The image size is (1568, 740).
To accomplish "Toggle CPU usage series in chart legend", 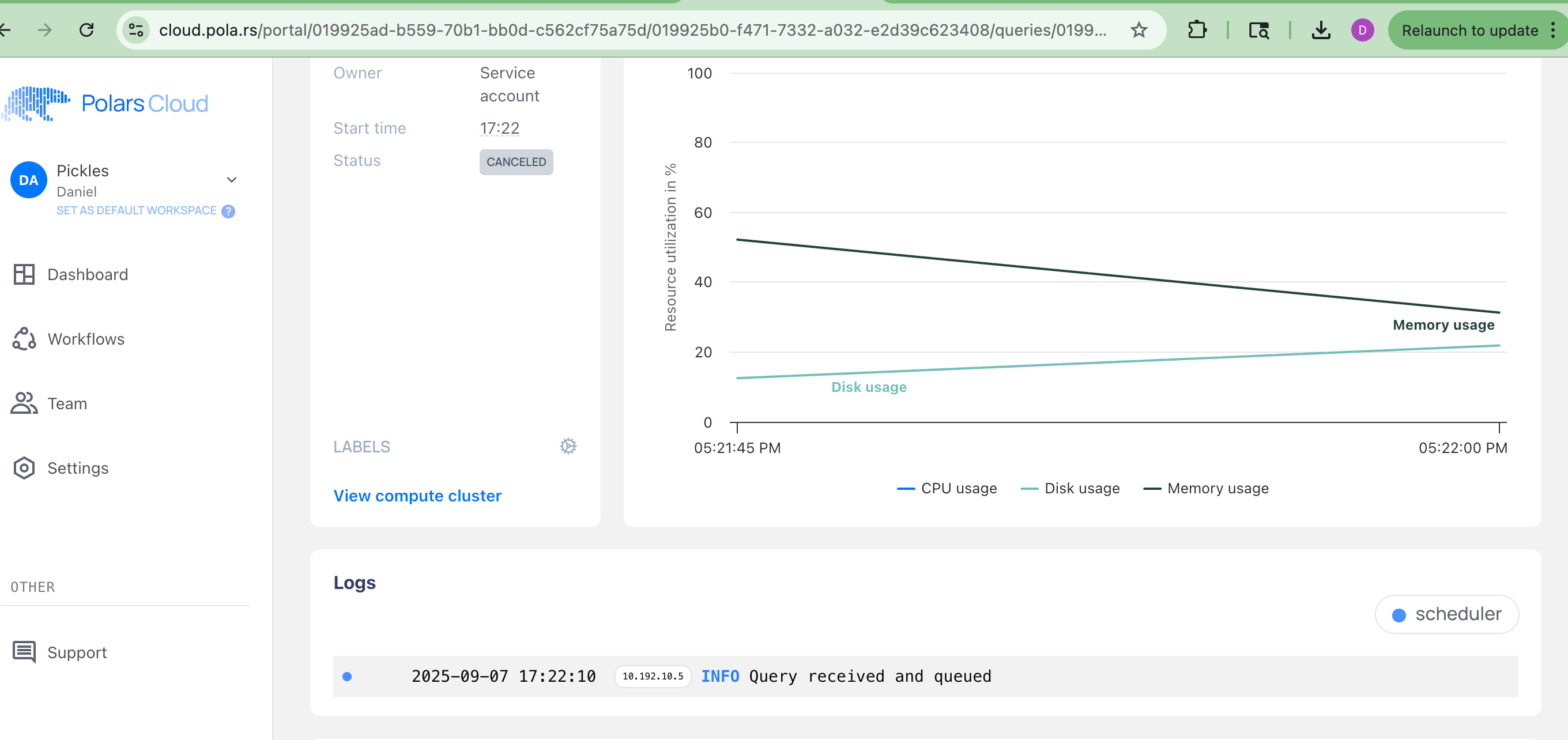I will coord(947,489).
